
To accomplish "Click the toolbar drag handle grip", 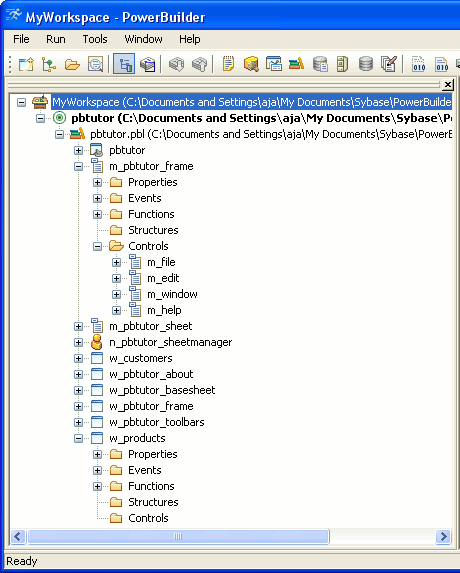I will pyautogui.click(x=10, y=64).
